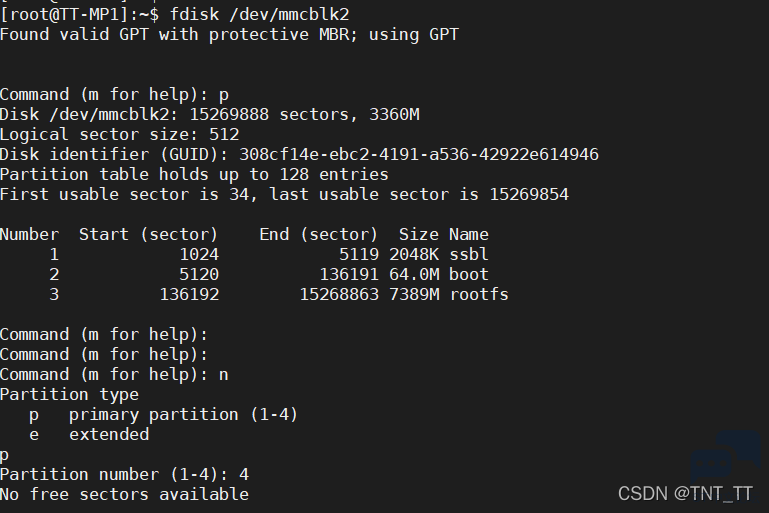
Task: Click the 'Logical sector size: 512' line
Action: tap(120, 135)
